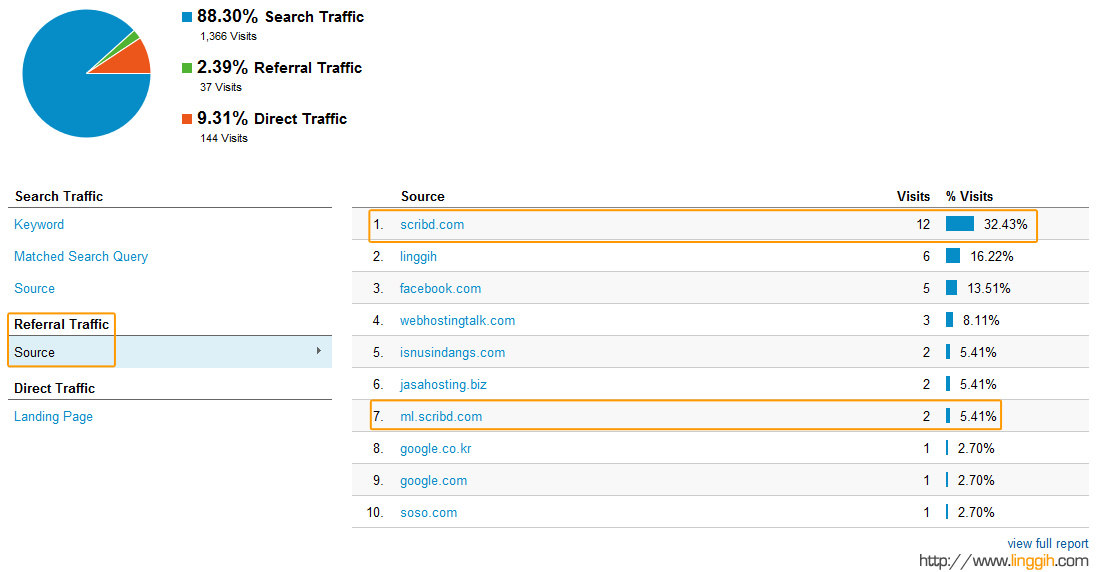Open facebook.com referral source
Image resolution: width=1096 pixels, height=572 pixels.
pyautogui.click(x=440, y=289)
